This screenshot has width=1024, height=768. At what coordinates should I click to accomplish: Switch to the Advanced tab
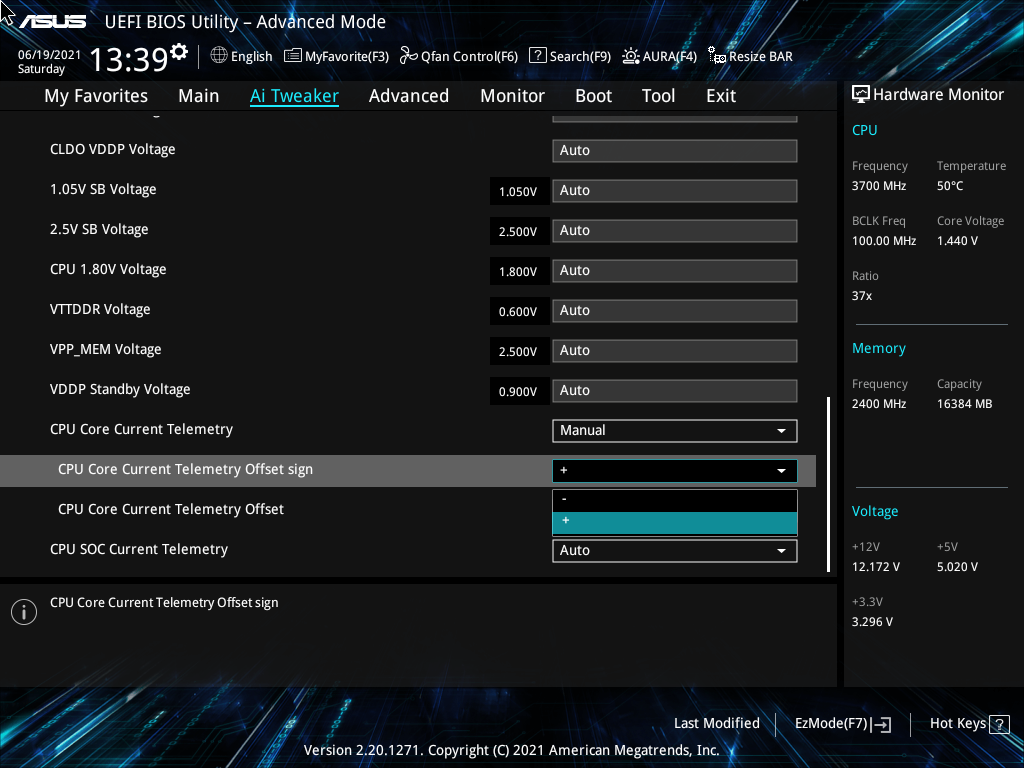pyautogui.click(x=409, y=95)
